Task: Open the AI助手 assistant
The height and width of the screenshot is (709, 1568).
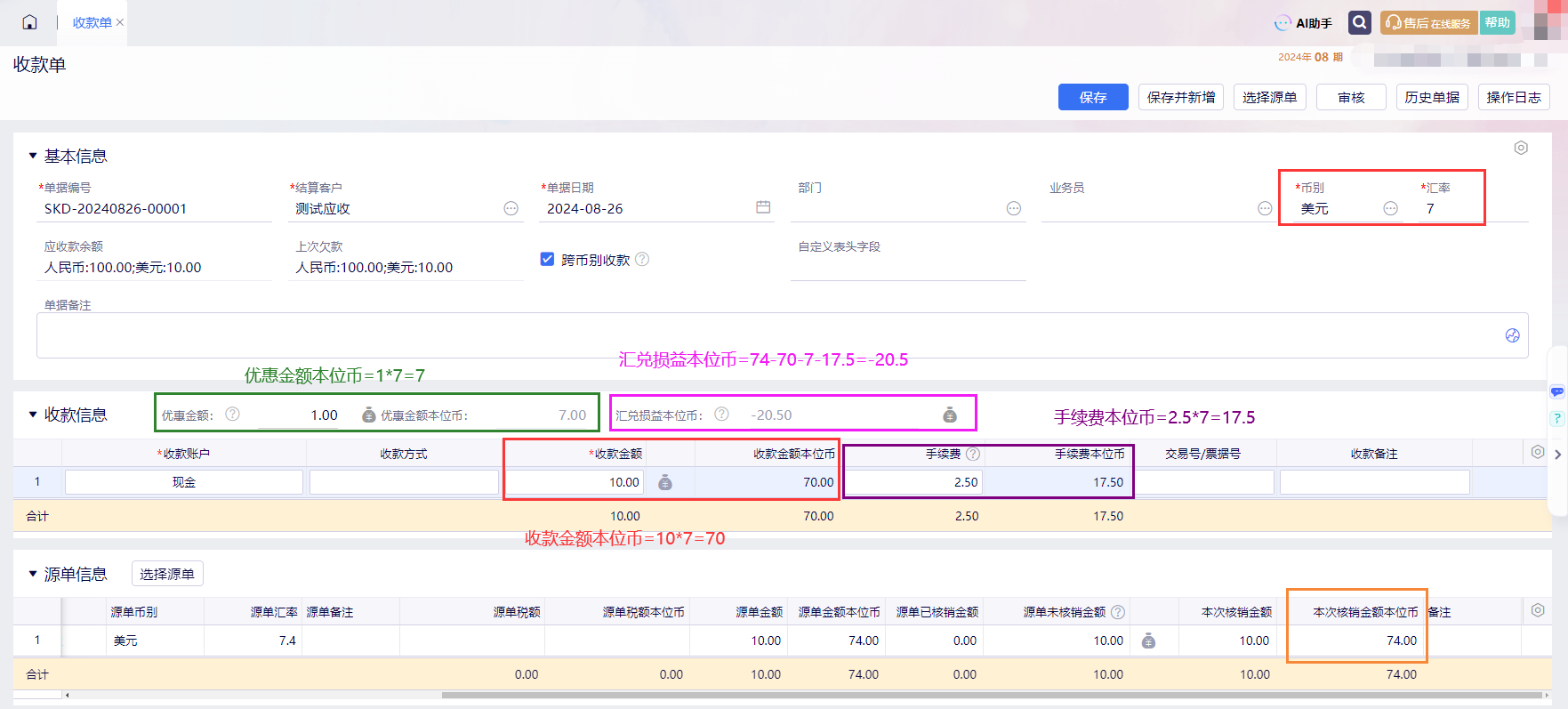Action: coord(1304,23)
